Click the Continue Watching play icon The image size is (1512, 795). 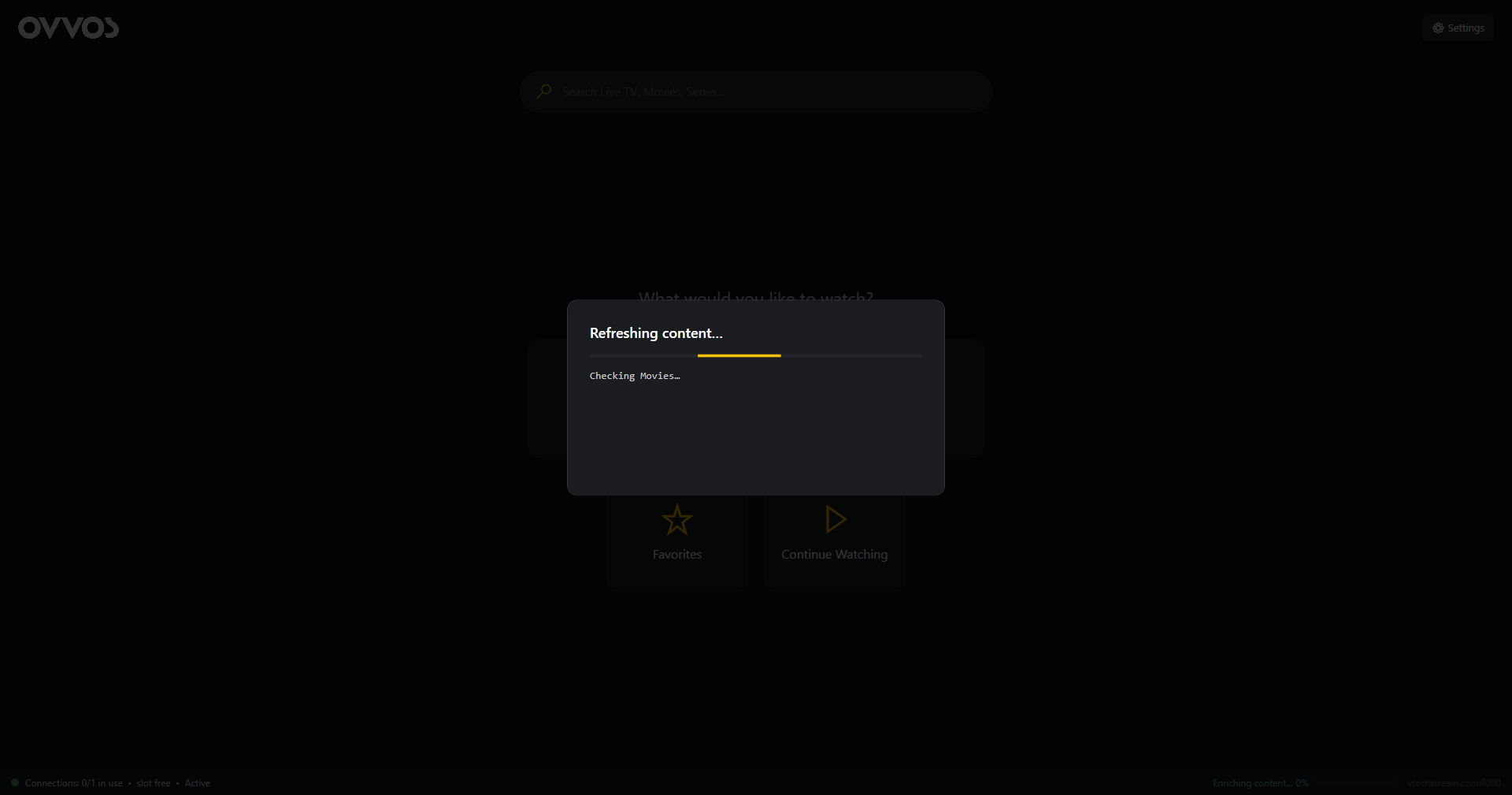coord(835,519)
